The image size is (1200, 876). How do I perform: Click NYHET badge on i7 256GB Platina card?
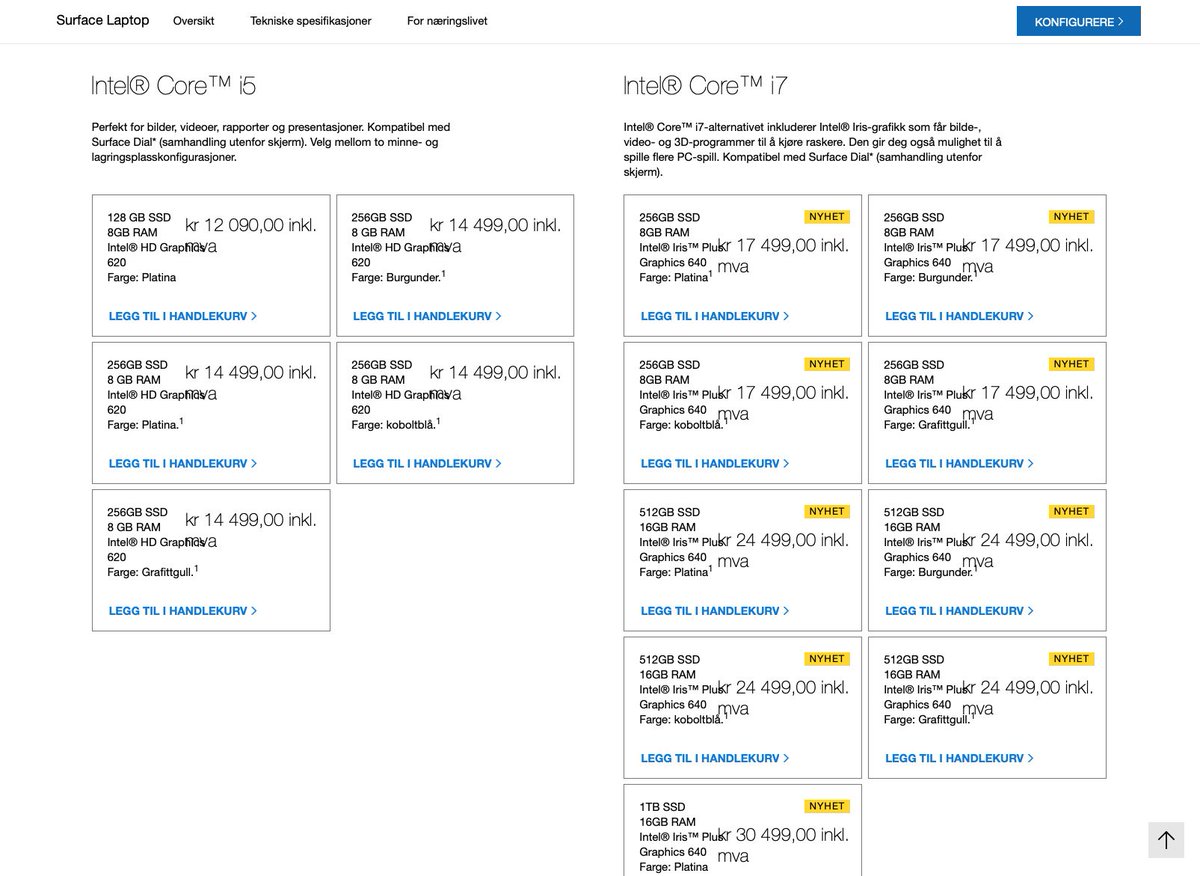827,216
